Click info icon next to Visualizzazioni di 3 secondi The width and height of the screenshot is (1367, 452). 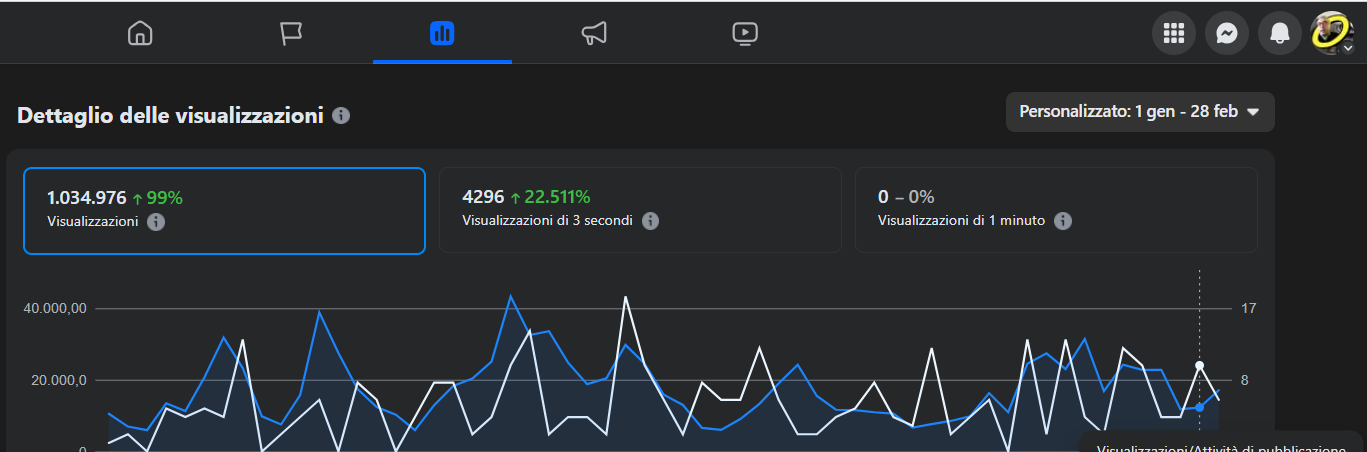pyautogui.click(x=650, y=221)
